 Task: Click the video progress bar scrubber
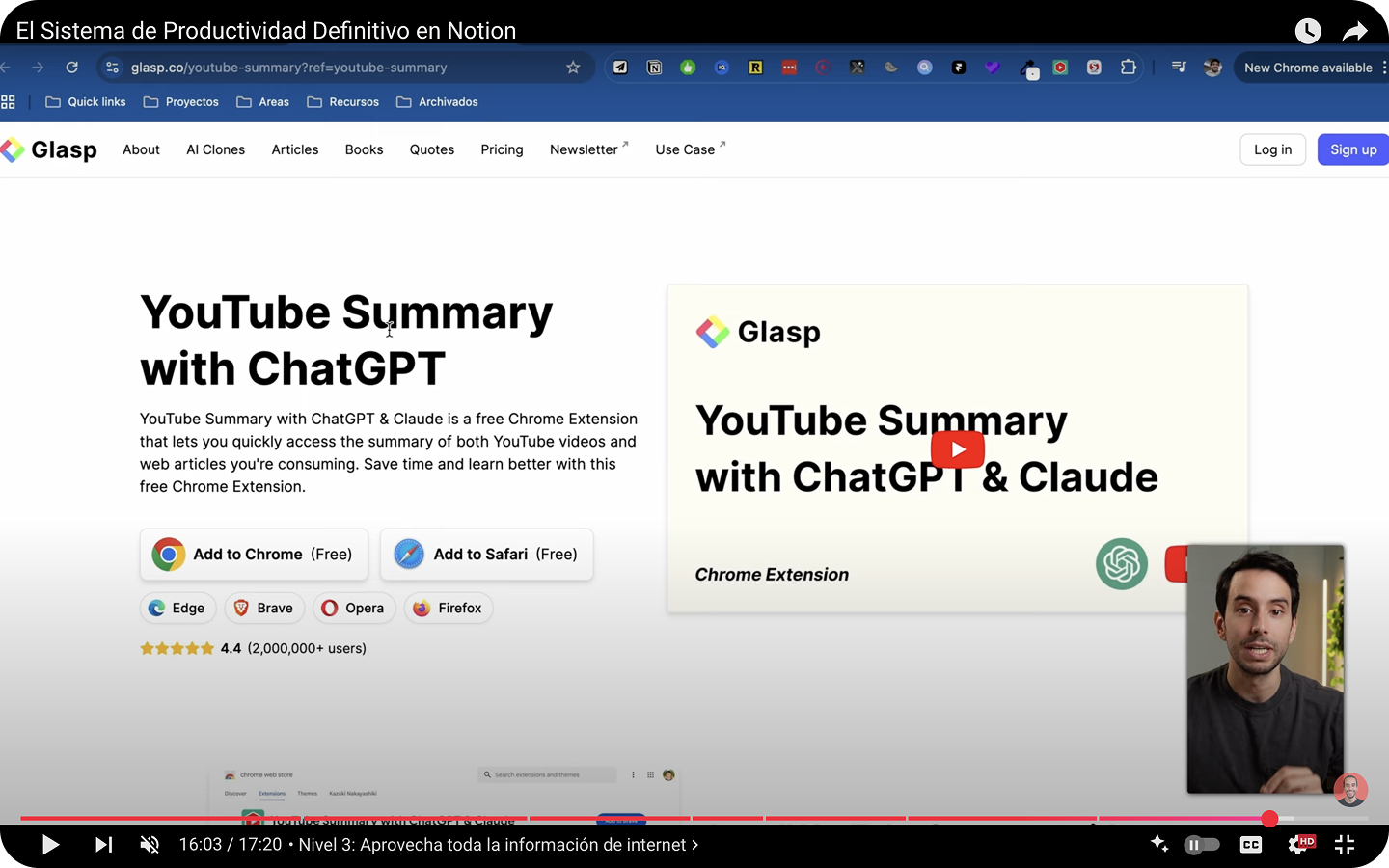[x=1269, y=819]
